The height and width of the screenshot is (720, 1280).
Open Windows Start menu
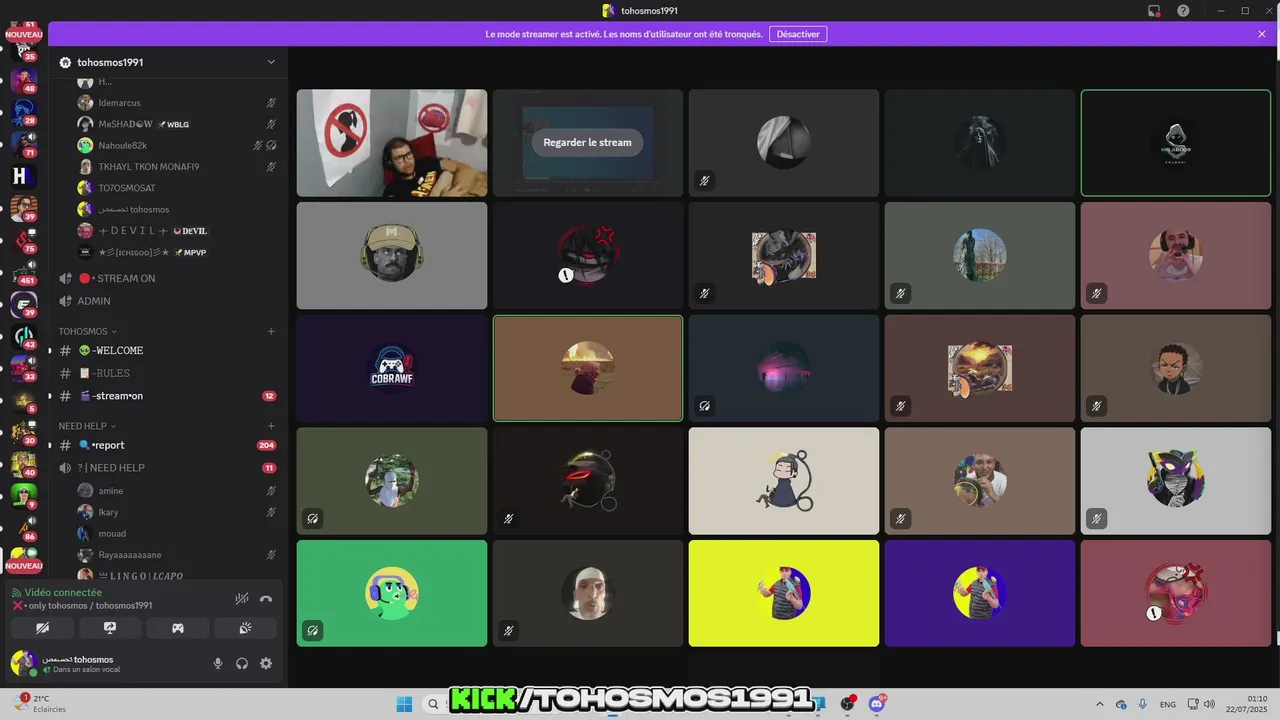point(404,704)
